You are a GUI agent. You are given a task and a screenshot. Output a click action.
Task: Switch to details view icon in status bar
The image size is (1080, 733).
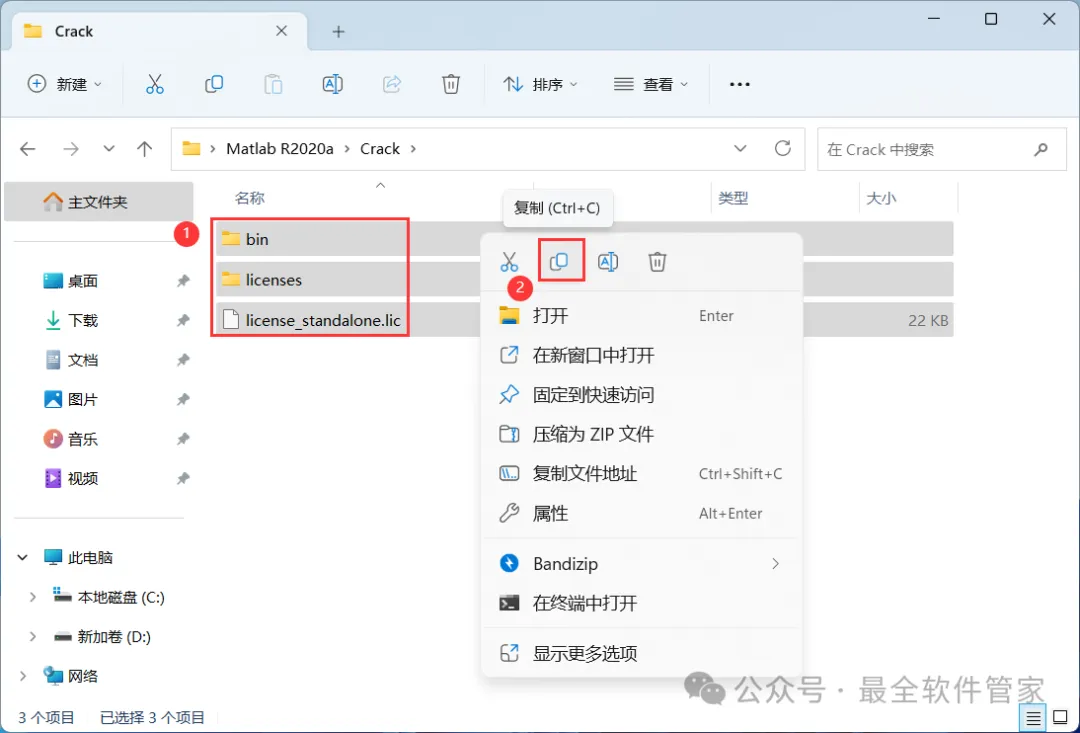tap(1033, 719)
